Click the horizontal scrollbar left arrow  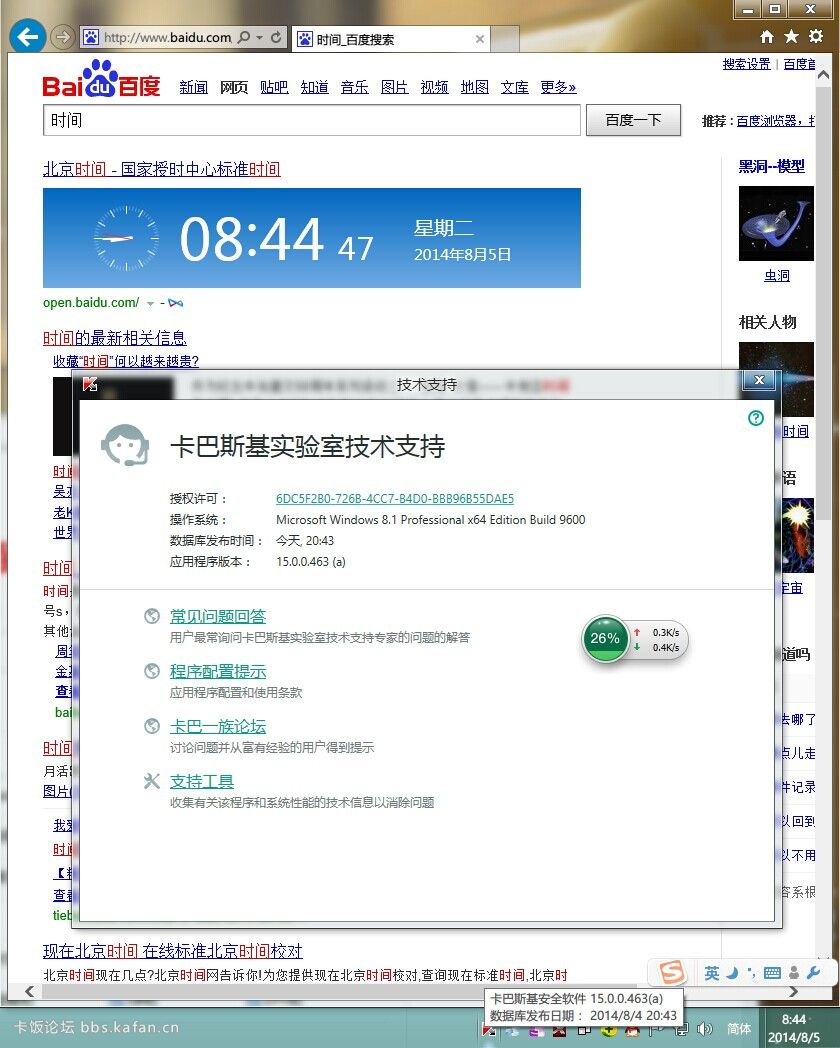pyautogui.click(x=29, y=991)
